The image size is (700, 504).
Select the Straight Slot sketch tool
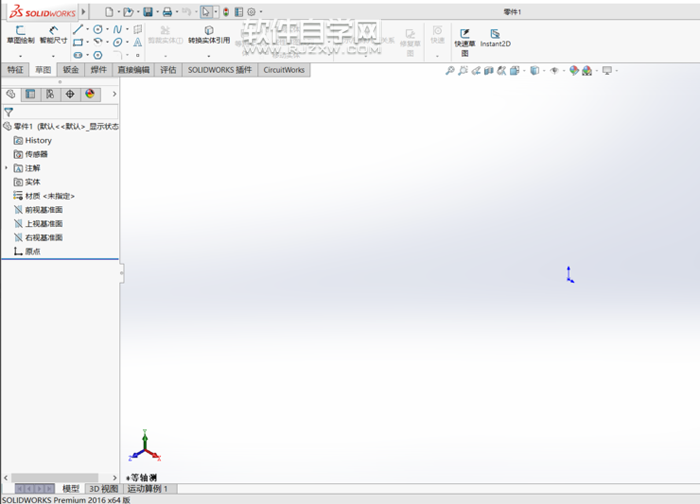click(78, 55)
